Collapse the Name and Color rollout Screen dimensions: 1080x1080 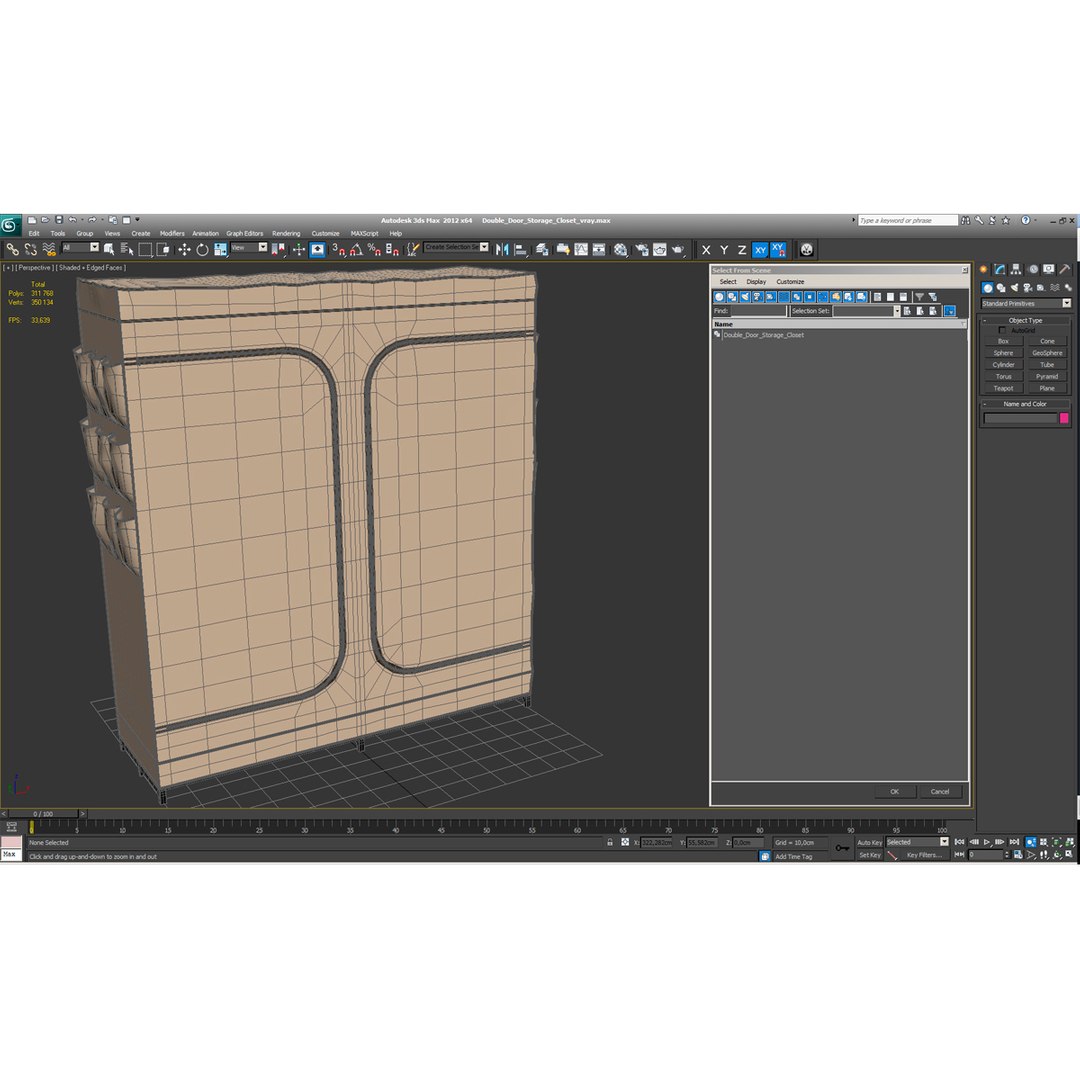pos(1025,404)
